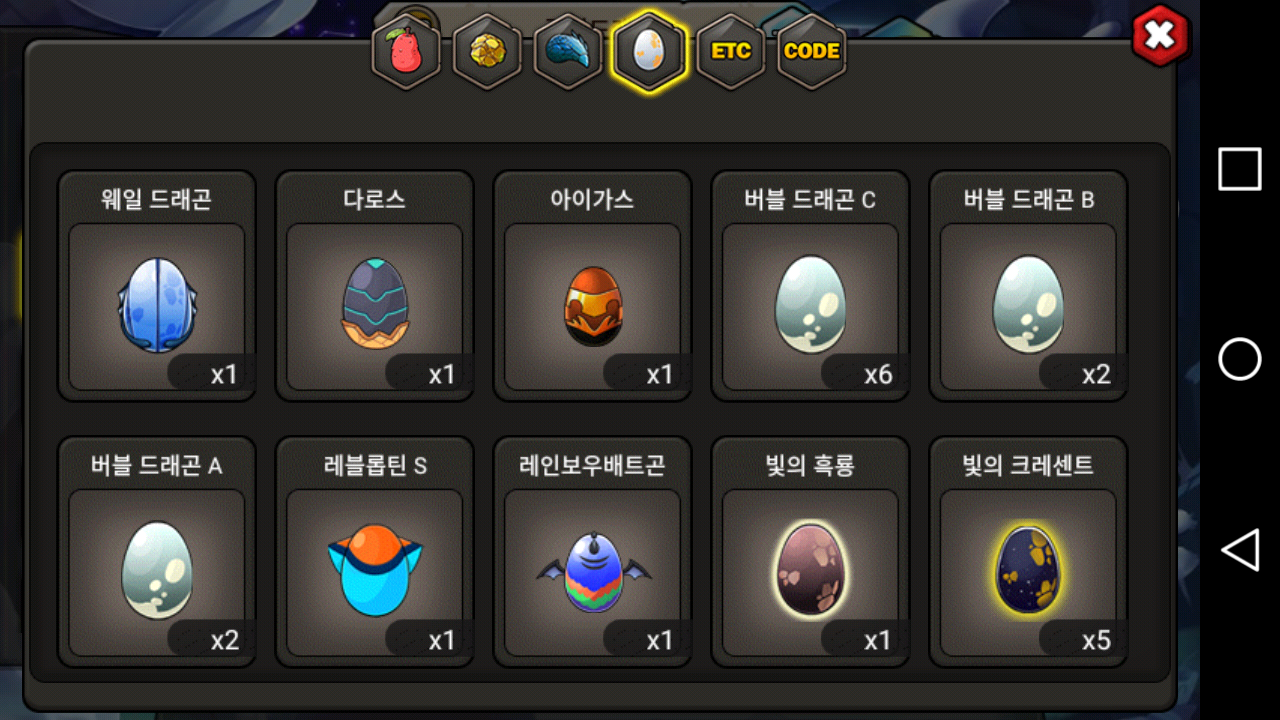Open the blue dragon inventory tab
1280x720 pixels.
[x=568, y=51]
